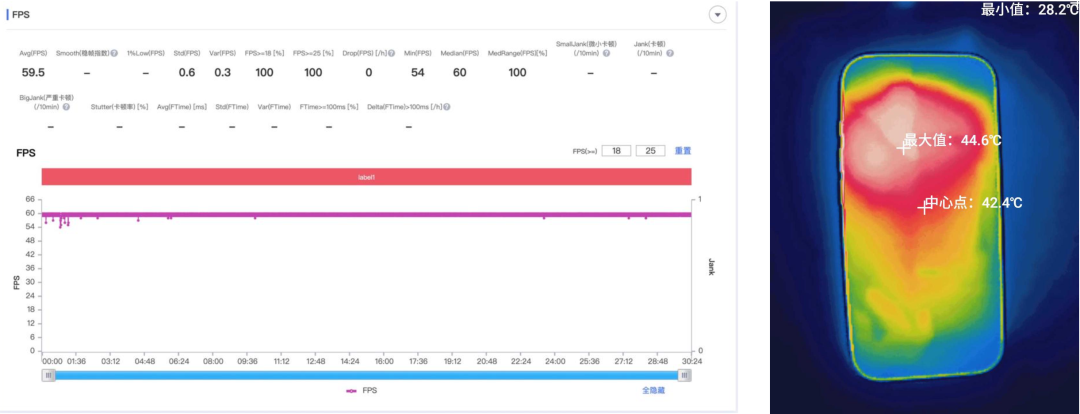Screen dimensions: 1080x414
Task: Collapse the FPS panel with the arrow button
Action: tap(717, 15)
